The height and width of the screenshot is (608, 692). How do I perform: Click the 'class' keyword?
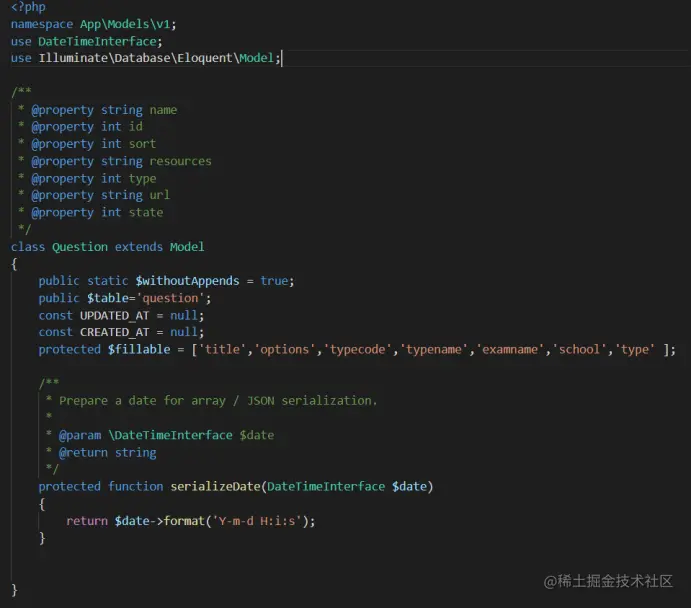pos(28,247)
